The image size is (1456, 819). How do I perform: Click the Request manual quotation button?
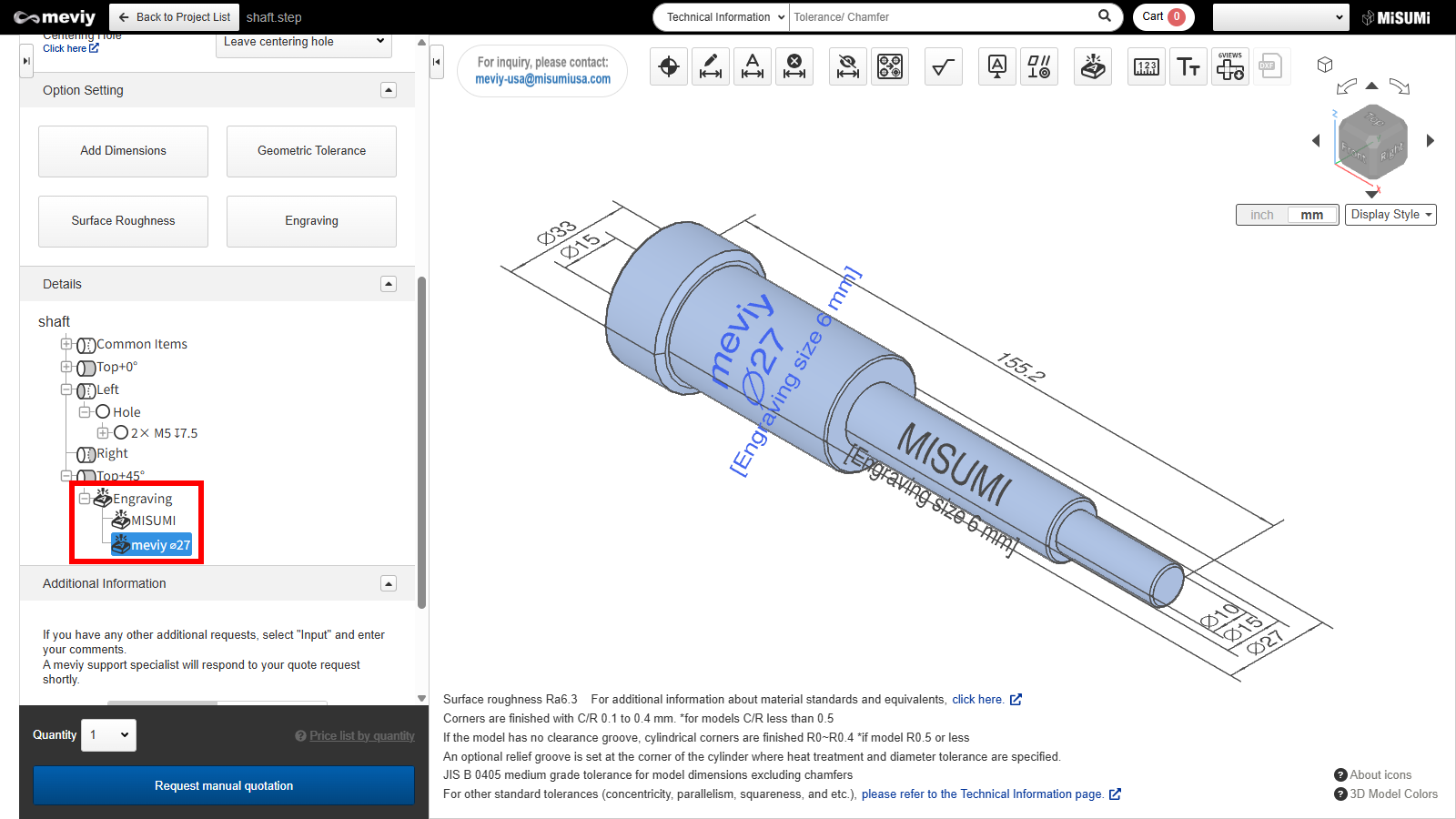[224, 785]
